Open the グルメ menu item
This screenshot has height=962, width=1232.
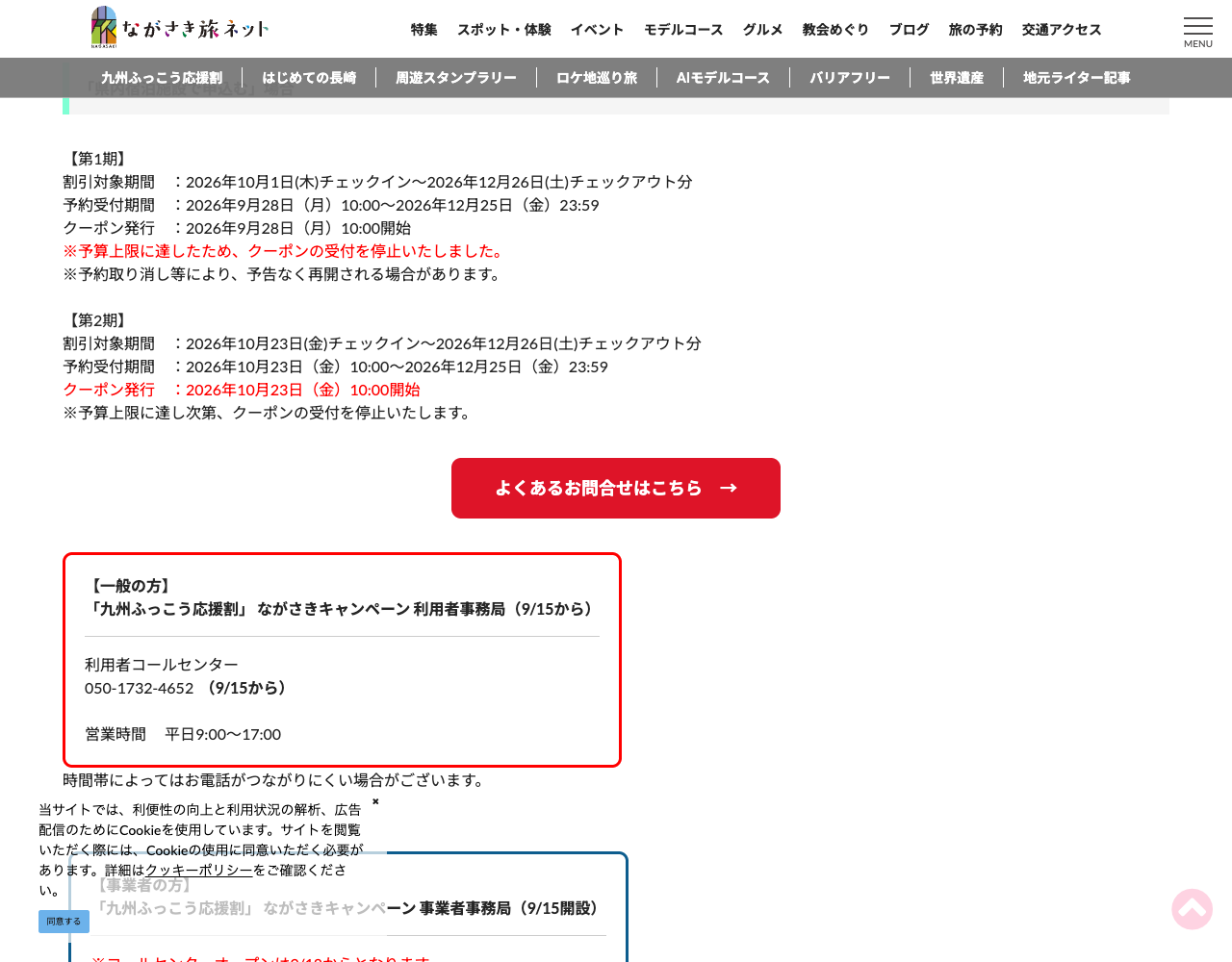click(763, 30)
